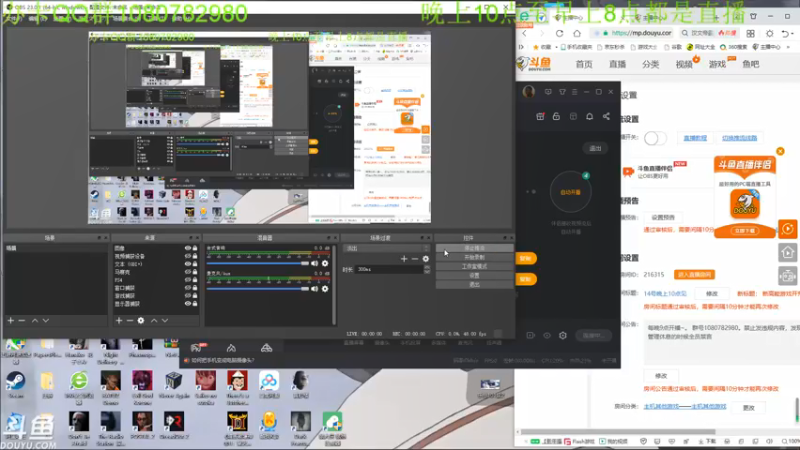This screenshot has width=800, height=450.
Task: Toggle visibility of 图像 source
Action: (x=188, y=248)
